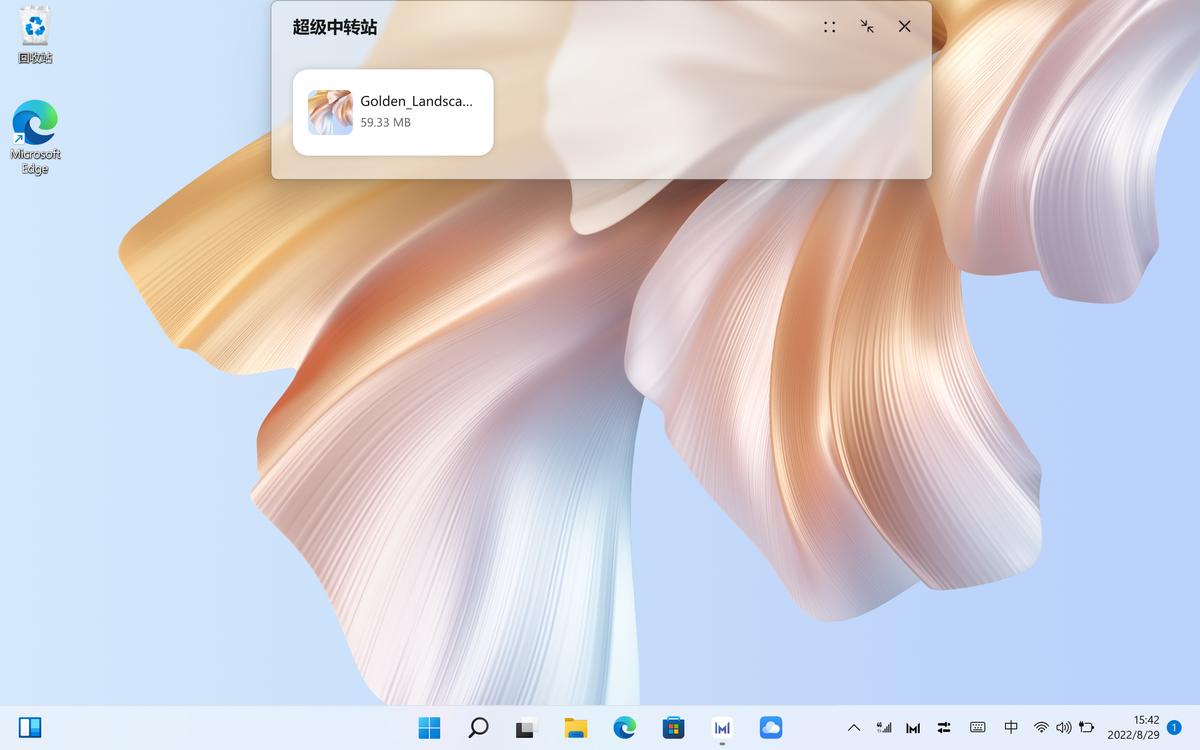The height and width of the screenshot is (750, 1200).
Task: Switch the 中 input method indicator
Action: pyautogui.click(x=1011, y=727)
